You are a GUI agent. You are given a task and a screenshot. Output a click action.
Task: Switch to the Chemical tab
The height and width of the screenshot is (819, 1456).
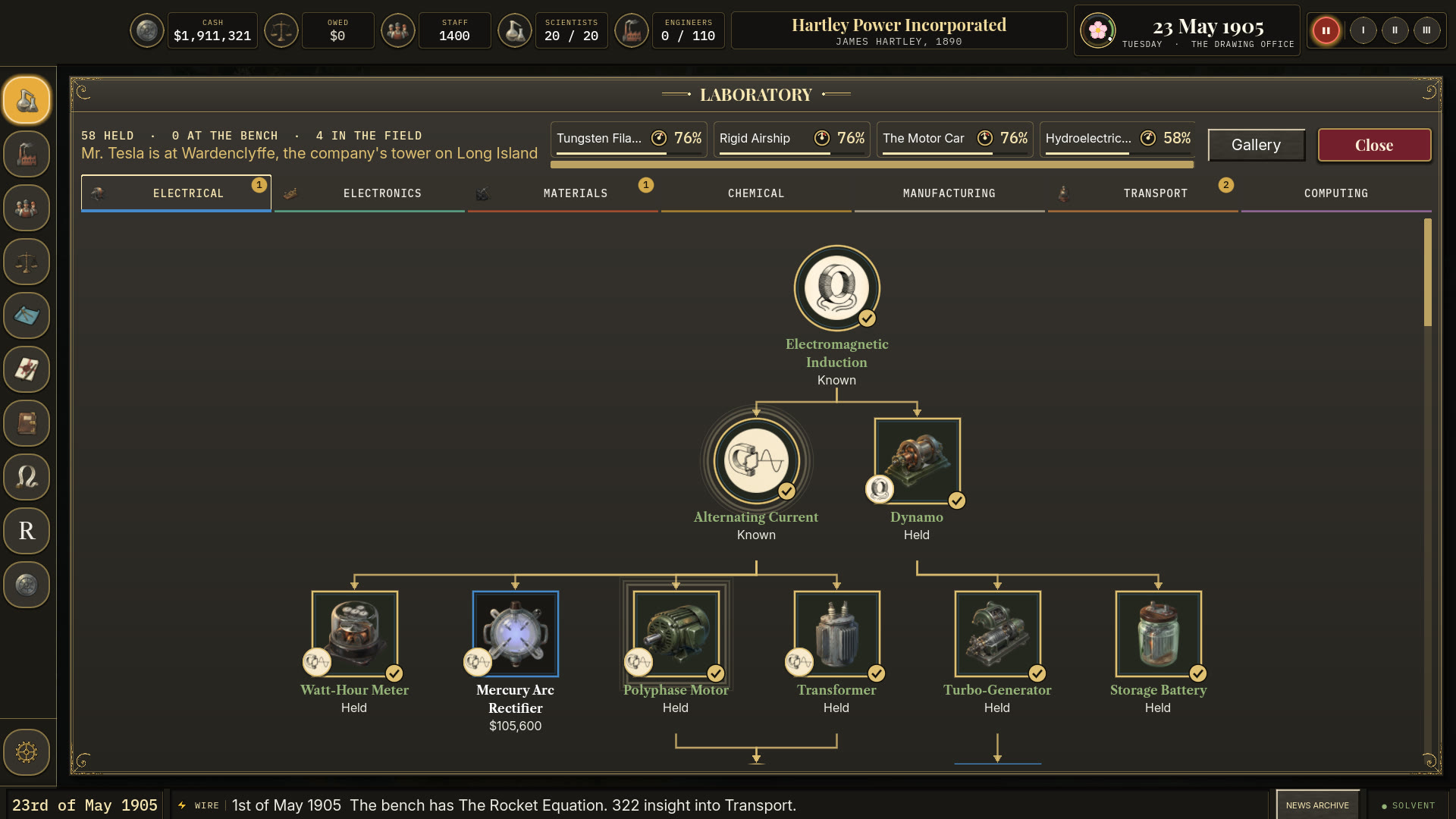click(756, 193)
